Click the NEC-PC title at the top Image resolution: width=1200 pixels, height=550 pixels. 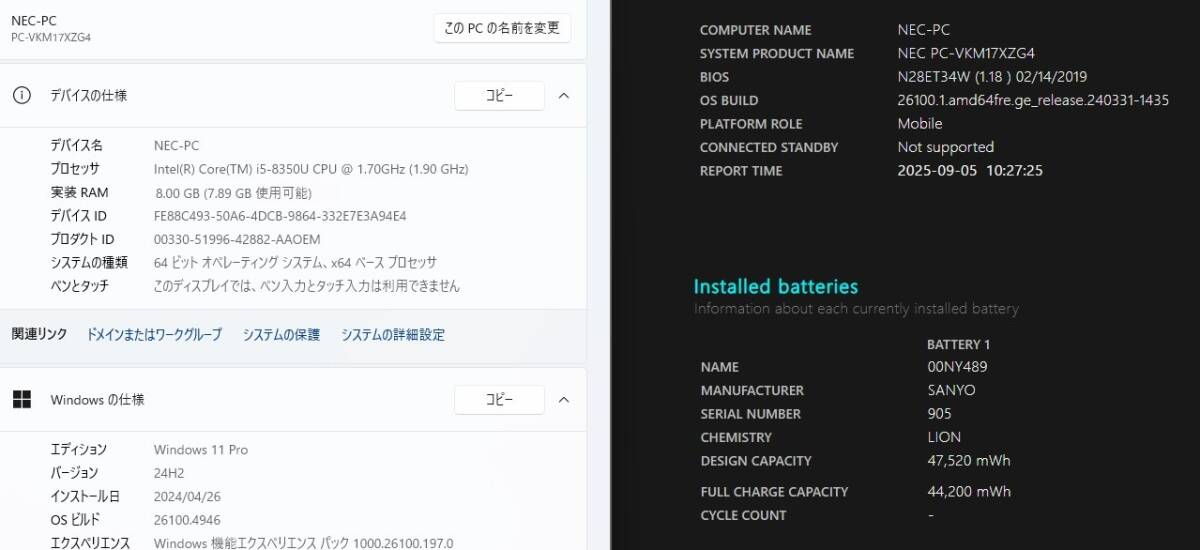[x=33, y=21]
